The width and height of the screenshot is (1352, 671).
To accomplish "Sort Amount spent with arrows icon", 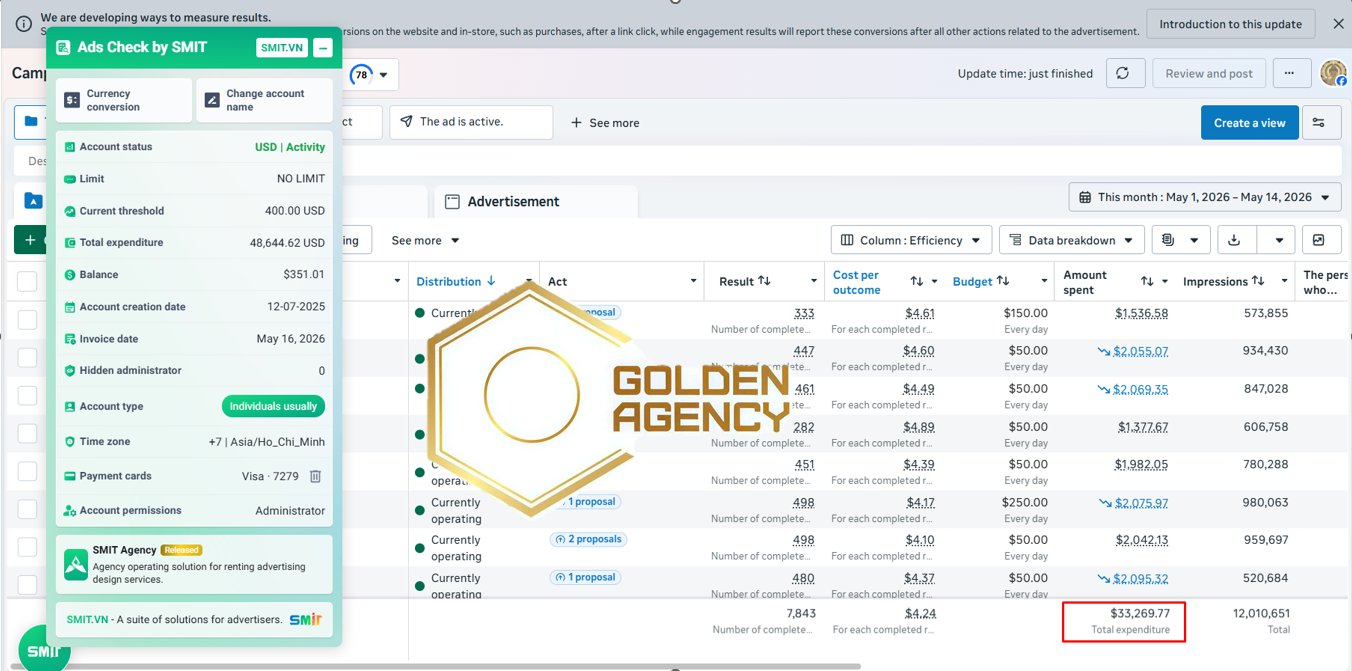I will pos(1147,281).
